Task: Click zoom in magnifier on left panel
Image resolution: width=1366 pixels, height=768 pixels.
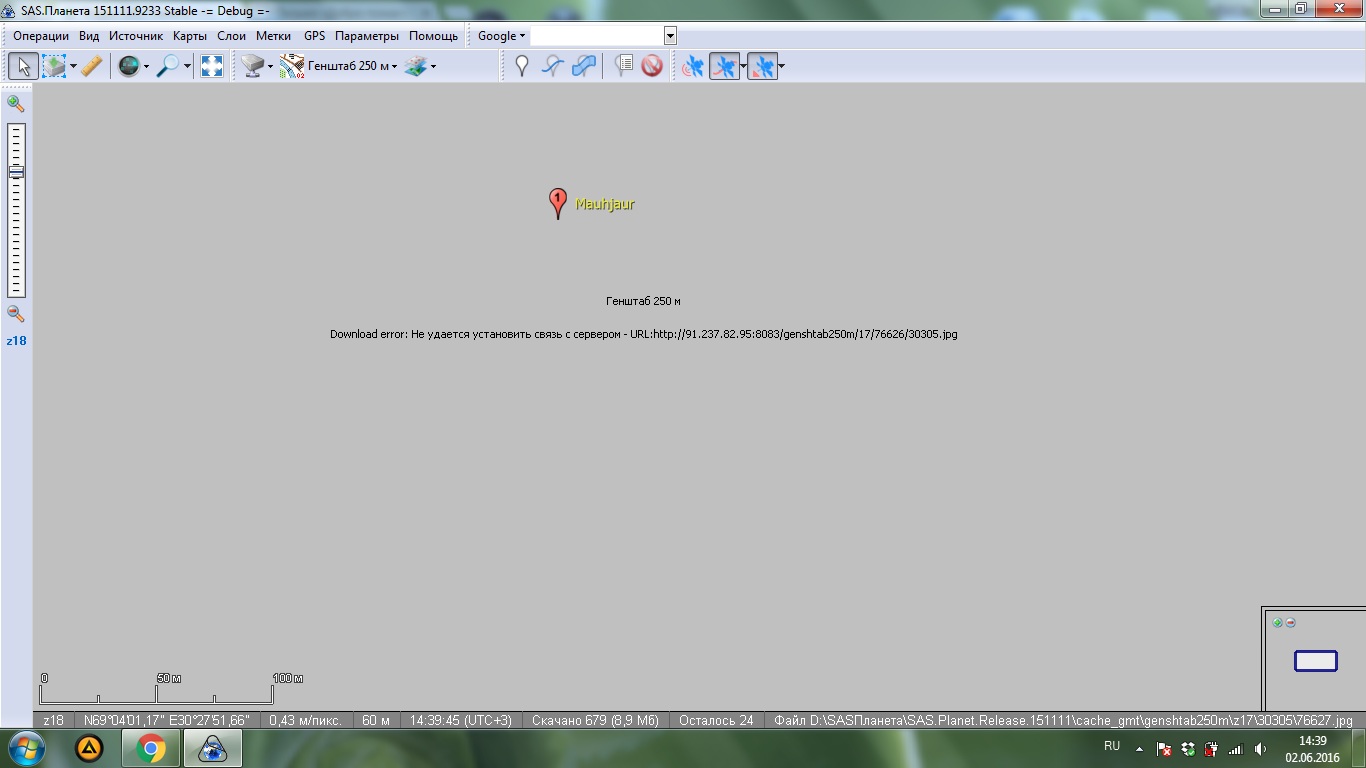Action: 16,103
